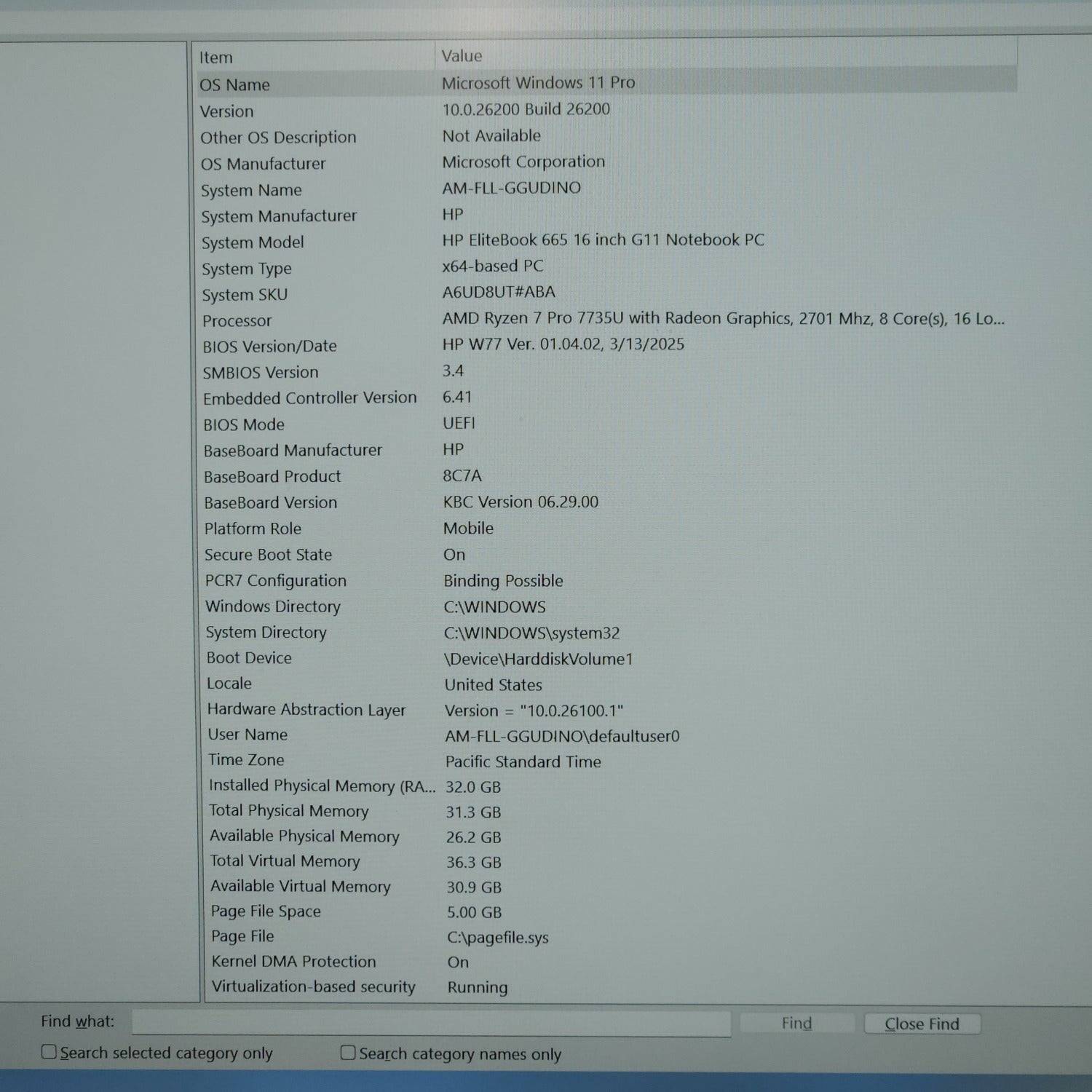
Task: Select the User Name item label
Action: click(248, 735)
